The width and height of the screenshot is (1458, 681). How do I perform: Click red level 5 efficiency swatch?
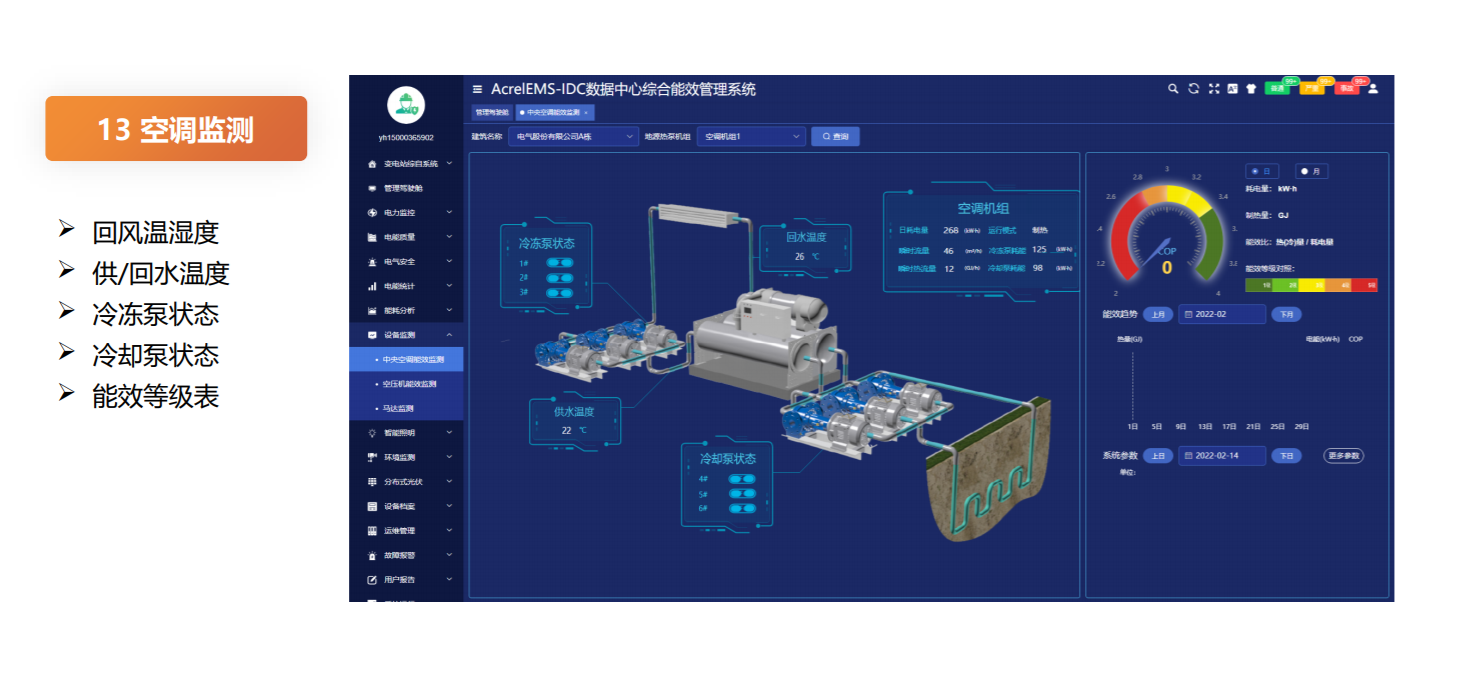1364,285
